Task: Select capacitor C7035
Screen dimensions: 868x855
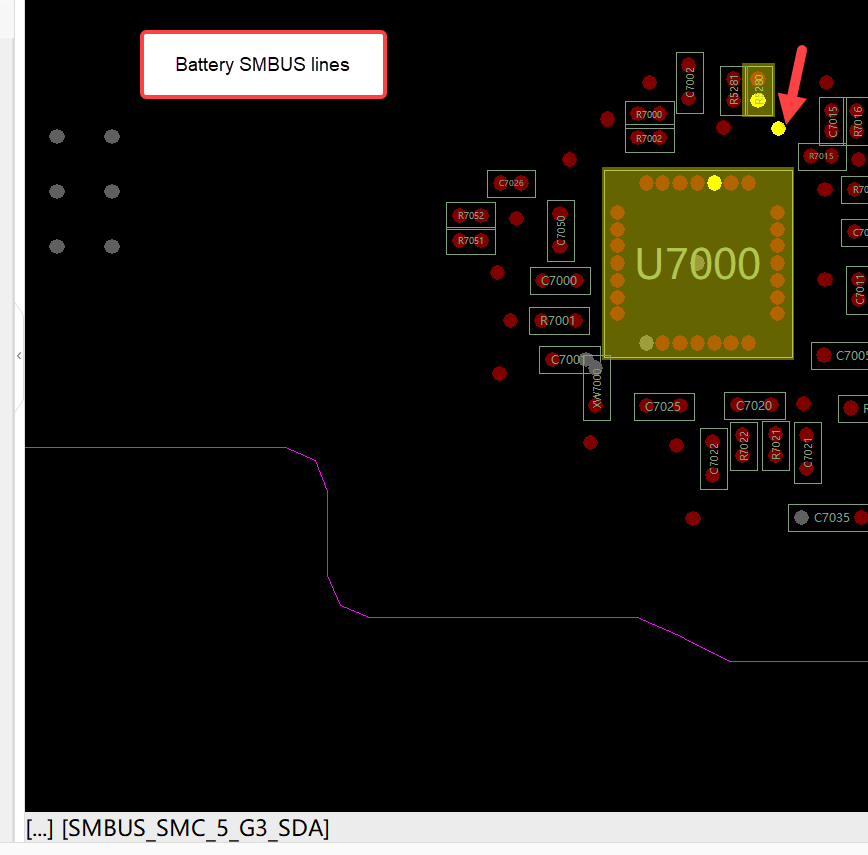Action: tap(828, 518)
